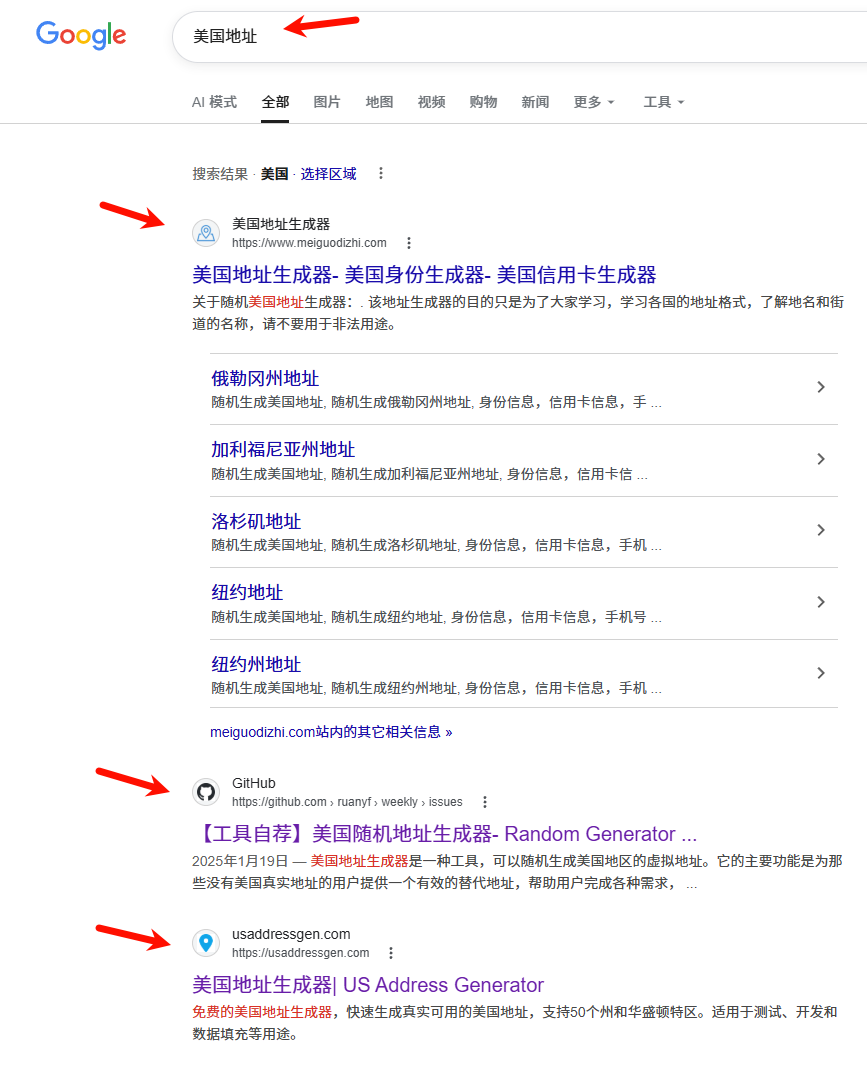The width and height of the screenshot is (867, 1069).
Task: Click the search box containing 美国地址
Action: 519,37
